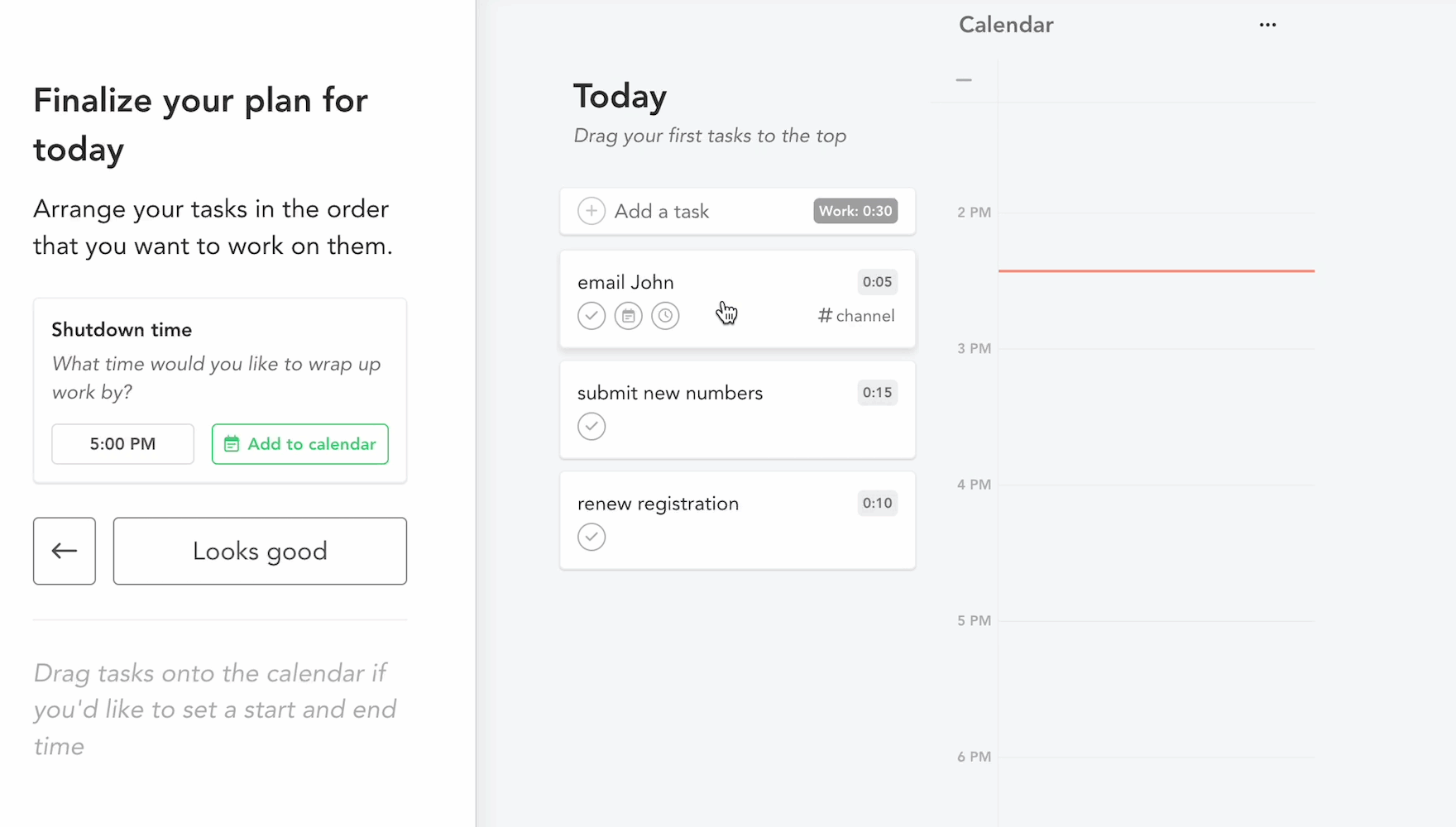This screenshot has height=827, width=1456.
Task: Open the Calendar options ellipsis menu
Action: click(x=1267, y=25)
